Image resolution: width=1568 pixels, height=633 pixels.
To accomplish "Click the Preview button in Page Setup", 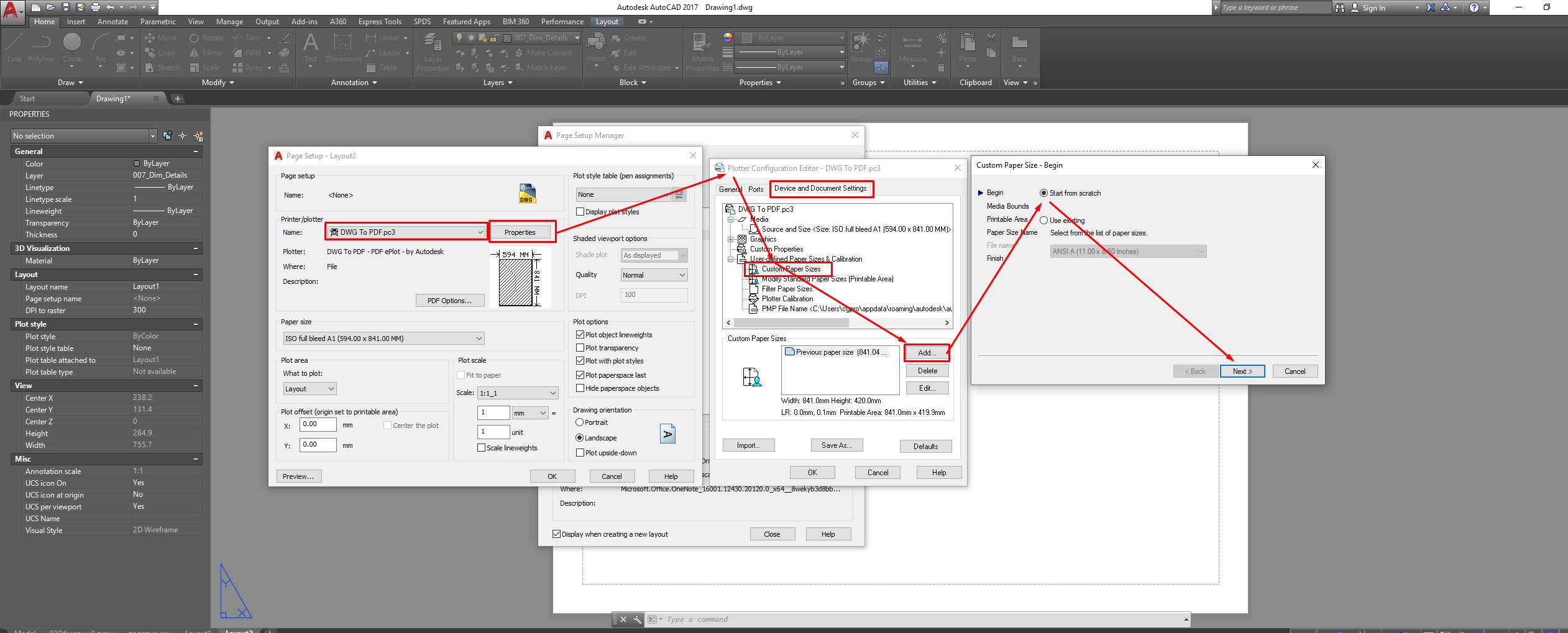I will click(298, 476).
